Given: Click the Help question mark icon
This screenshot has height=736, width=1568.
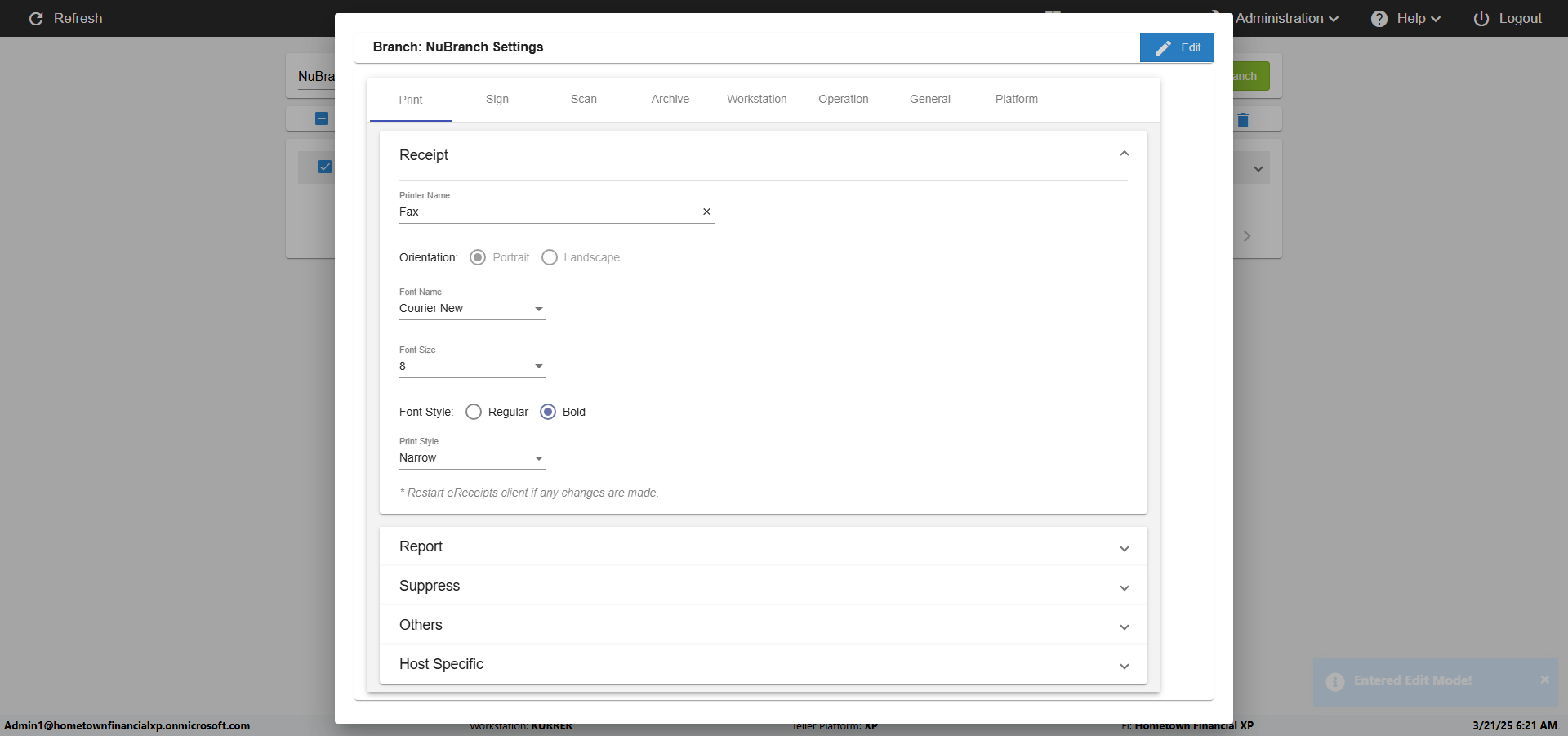Looking at the screenshot, I should click(1379, 19).
